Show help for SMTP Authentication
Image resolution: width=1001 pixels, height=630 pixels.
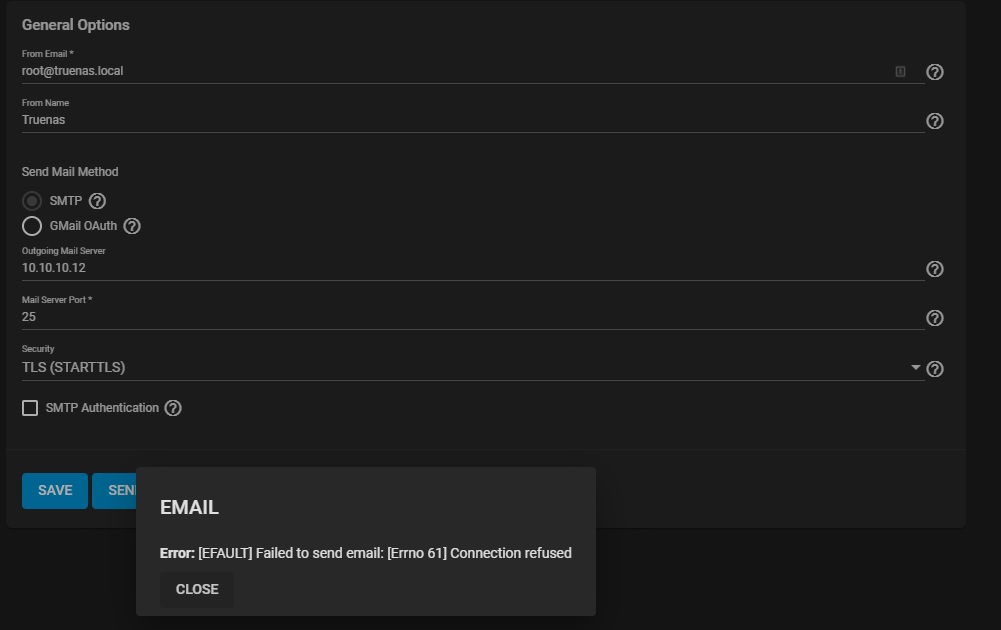coord(173,408)
